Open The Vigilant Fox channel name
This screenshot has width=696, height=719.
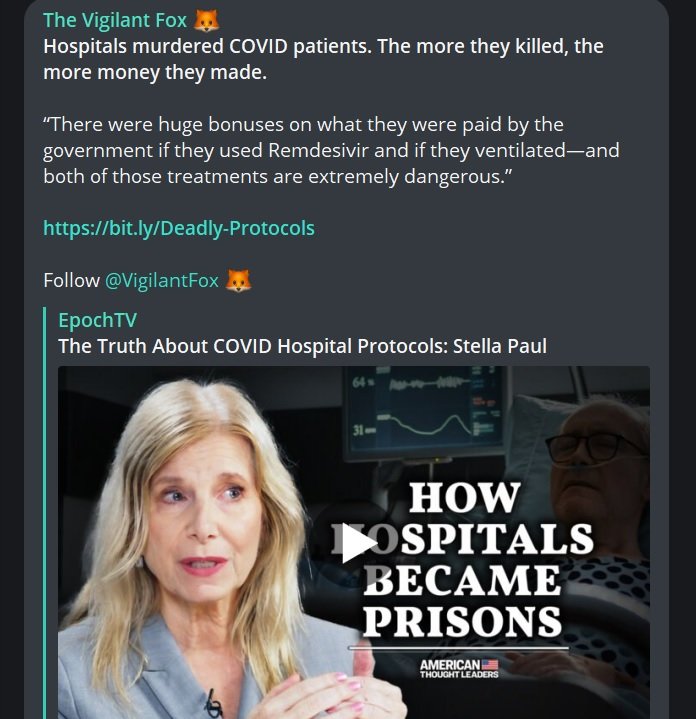pos(115,20)
